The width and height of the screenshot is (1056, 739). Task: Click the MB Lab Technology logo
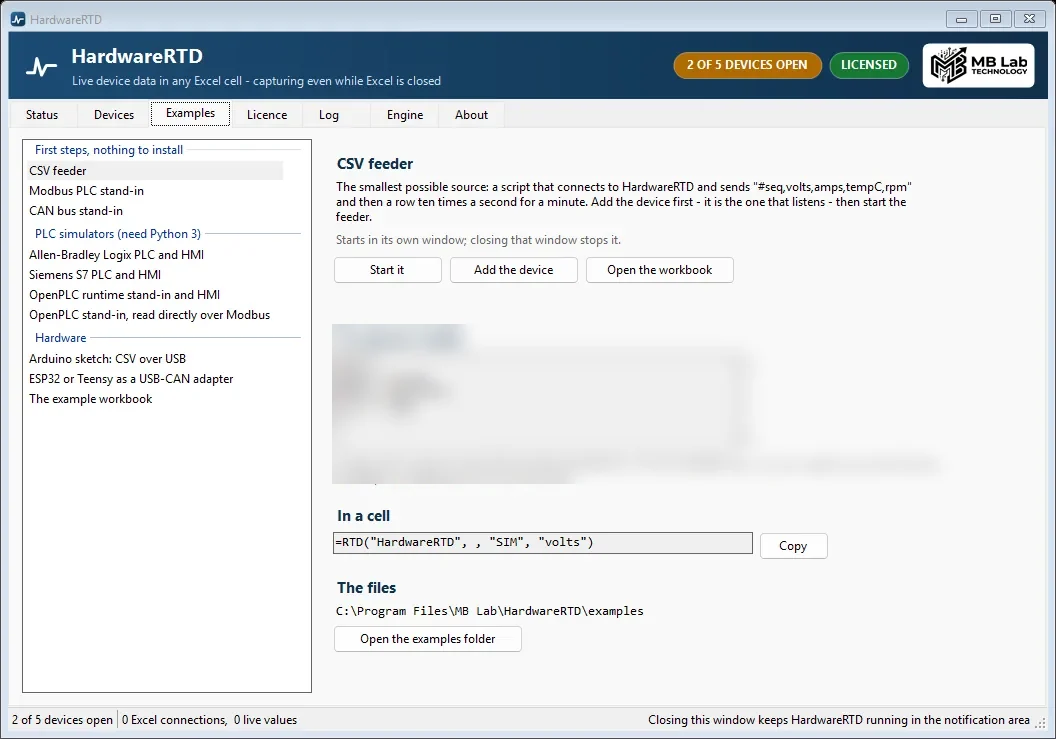pos(978,65)
